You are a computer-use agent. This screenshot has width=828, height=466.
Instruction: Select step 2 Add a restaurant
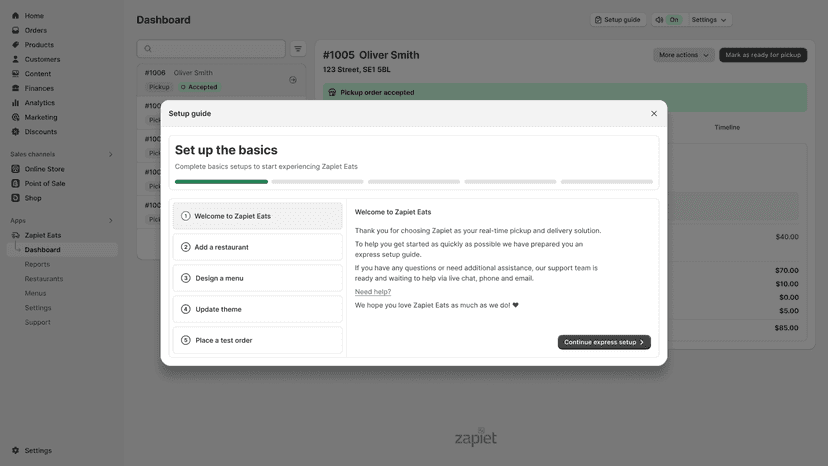click(257, 247)
